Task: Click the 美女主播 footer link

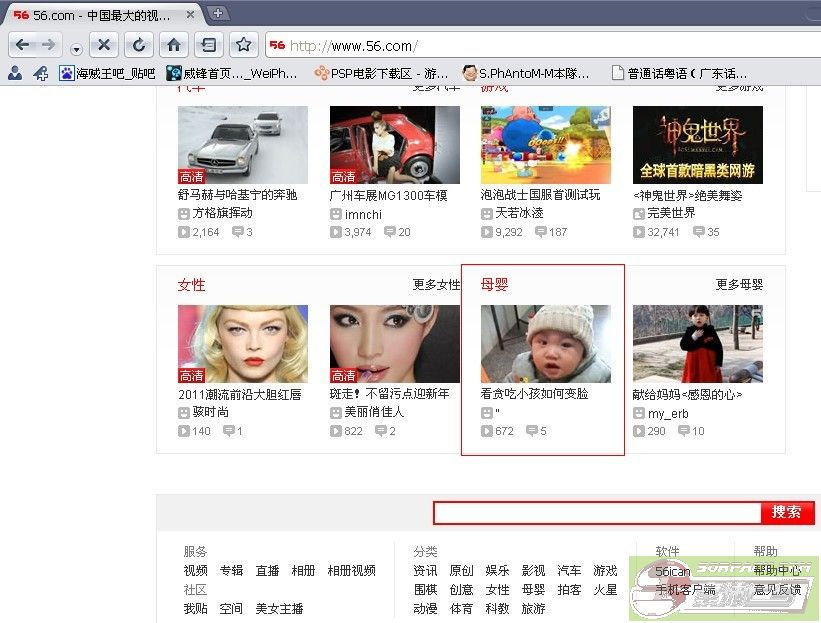Action: point(279,608)
